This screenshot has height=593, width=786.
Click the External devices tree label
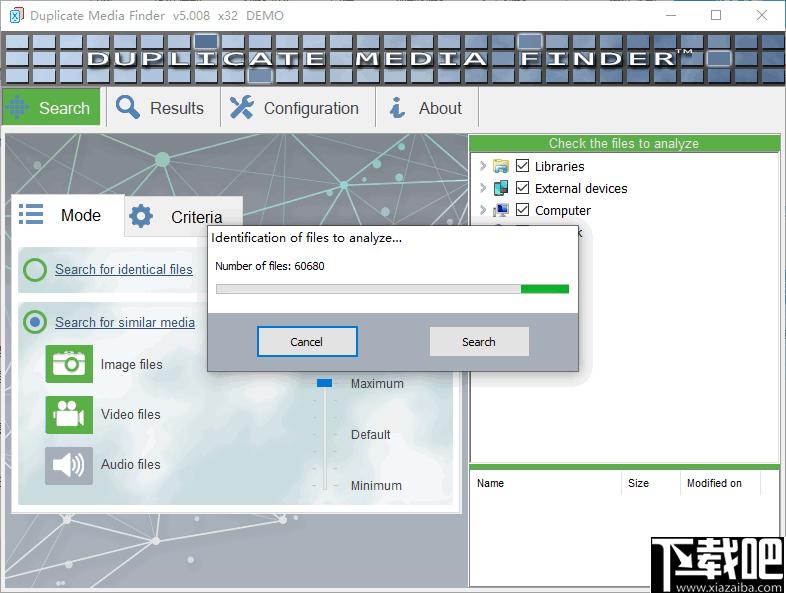[581, 188]
